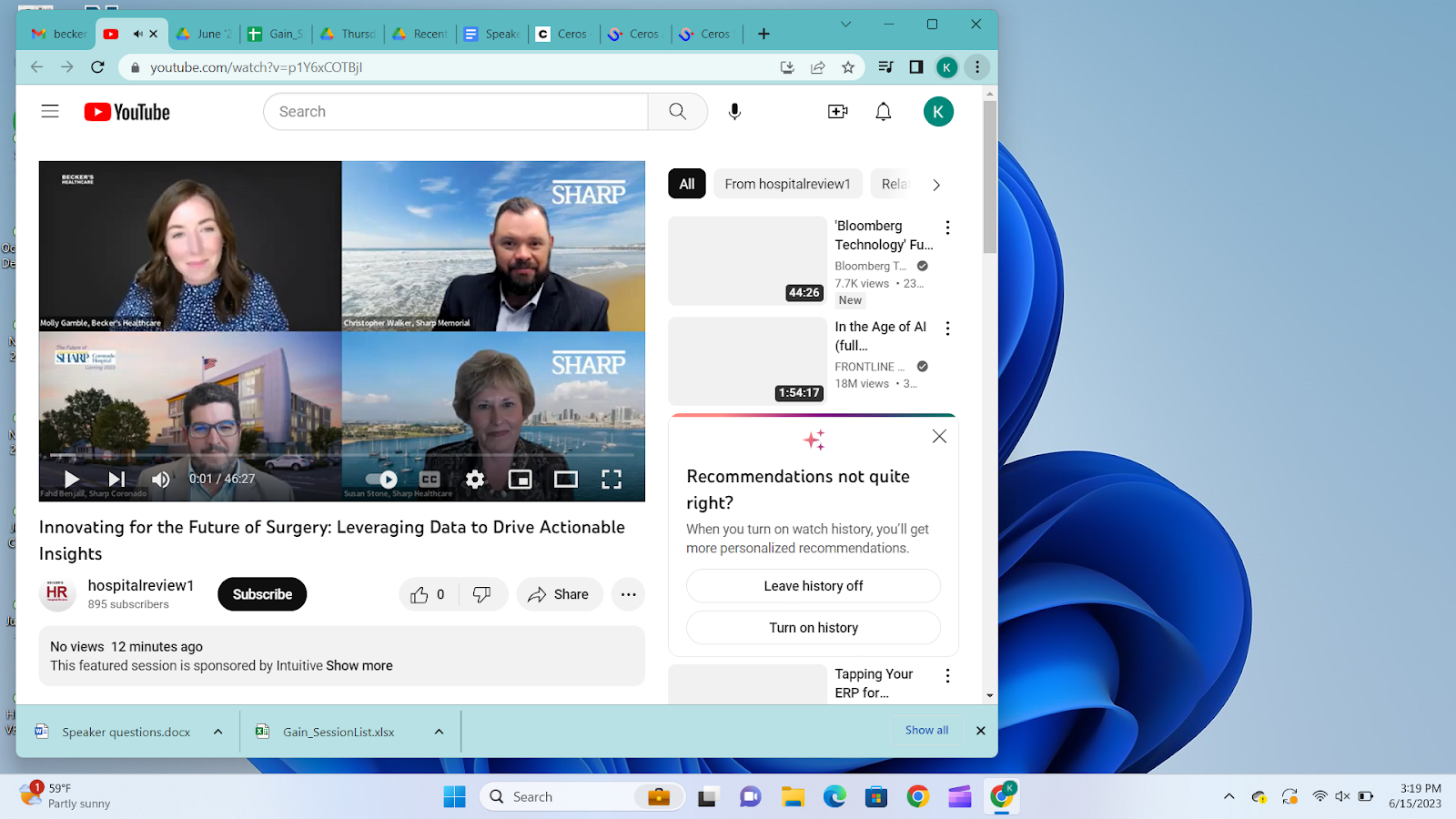
Task: Open menu for In the Age of AI
Action: point(947,329)
